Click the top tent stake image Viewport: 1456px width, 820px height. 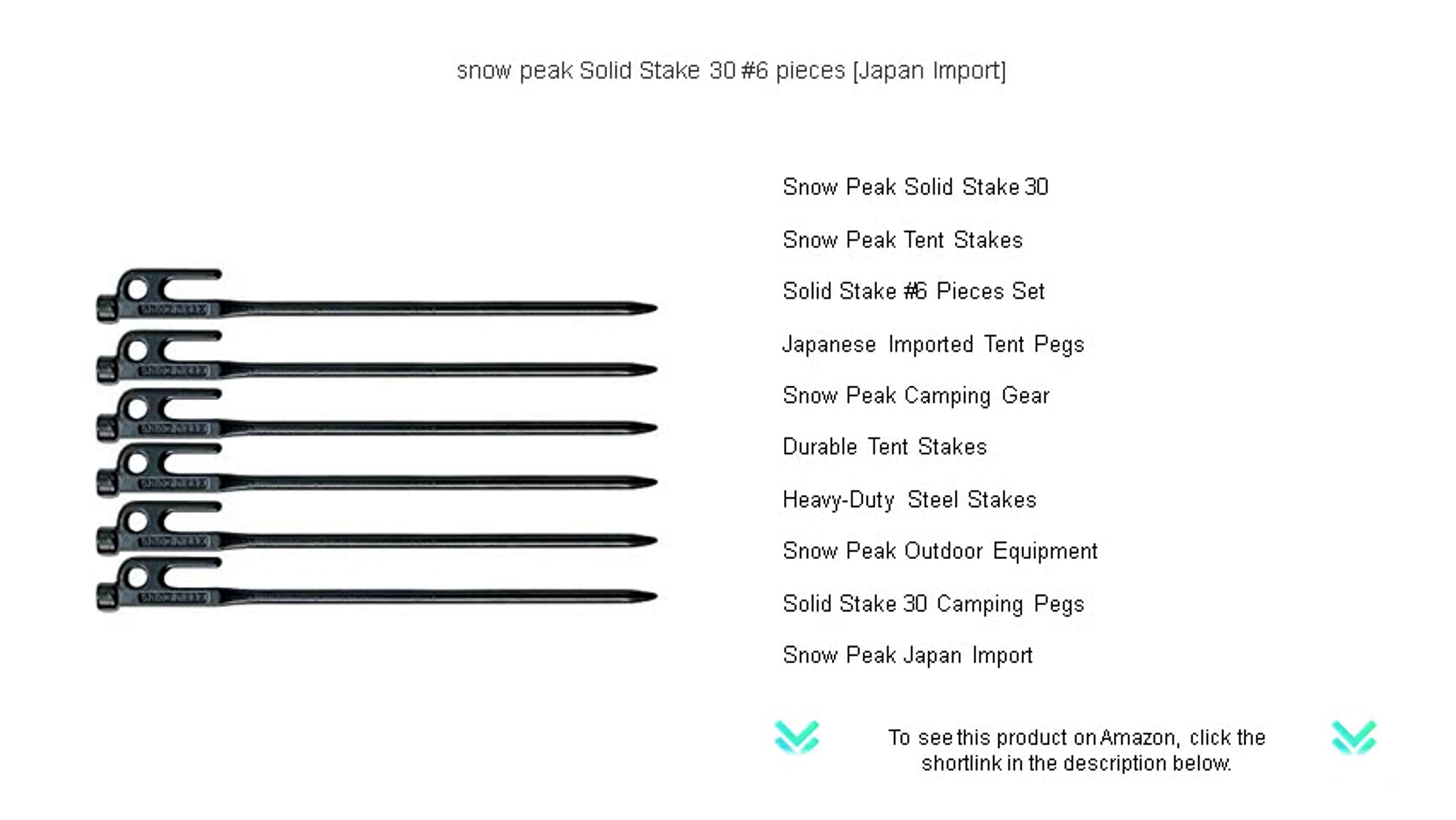(377, 295)
